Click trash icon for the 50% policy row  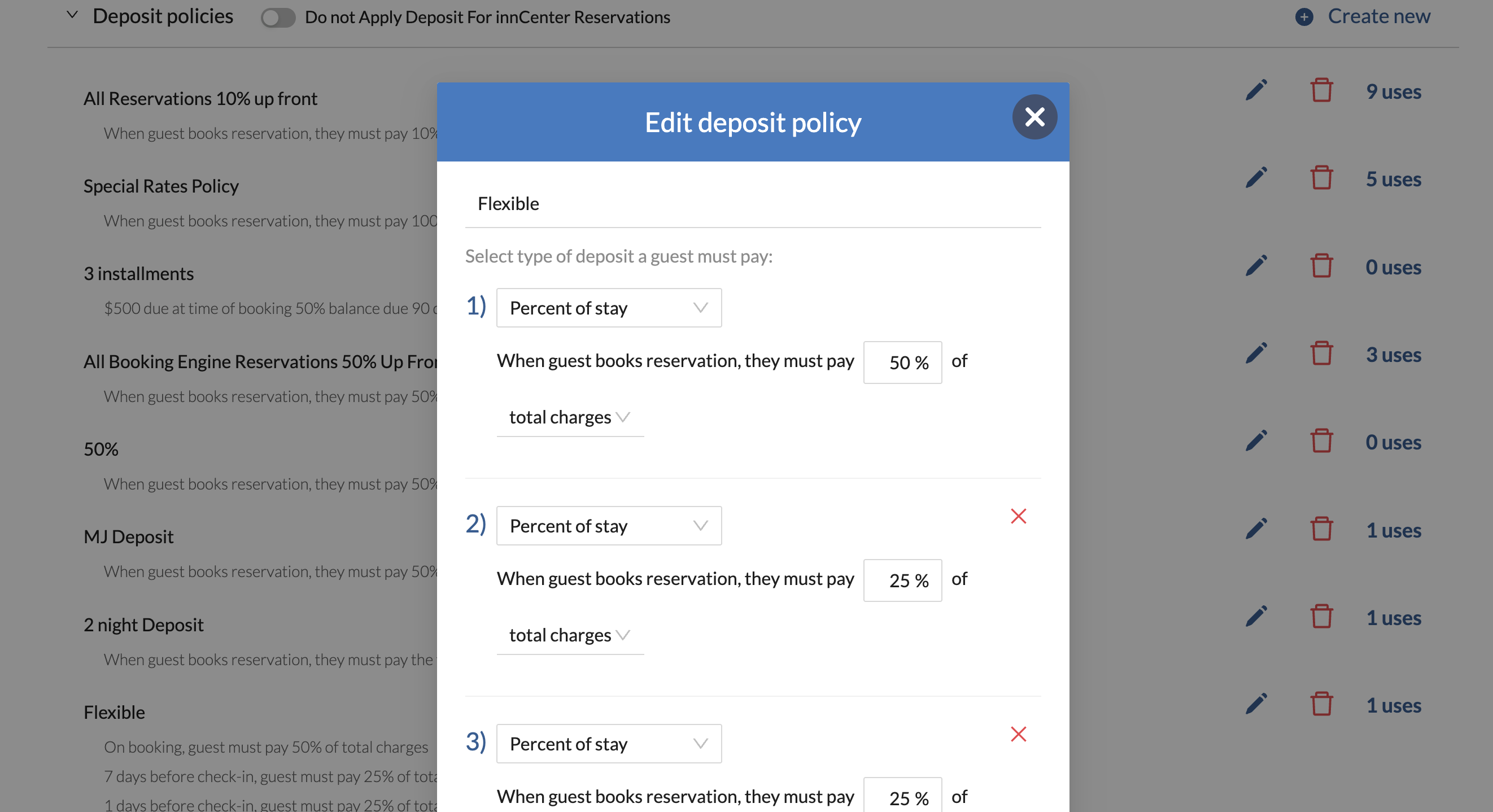click(1321, 442)
